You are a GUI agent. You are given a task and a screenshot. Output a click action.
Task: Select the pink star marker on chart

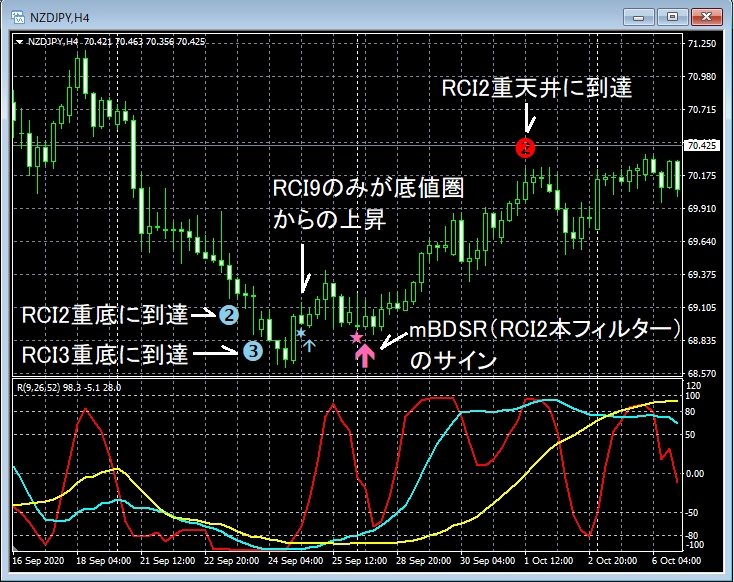356,338
